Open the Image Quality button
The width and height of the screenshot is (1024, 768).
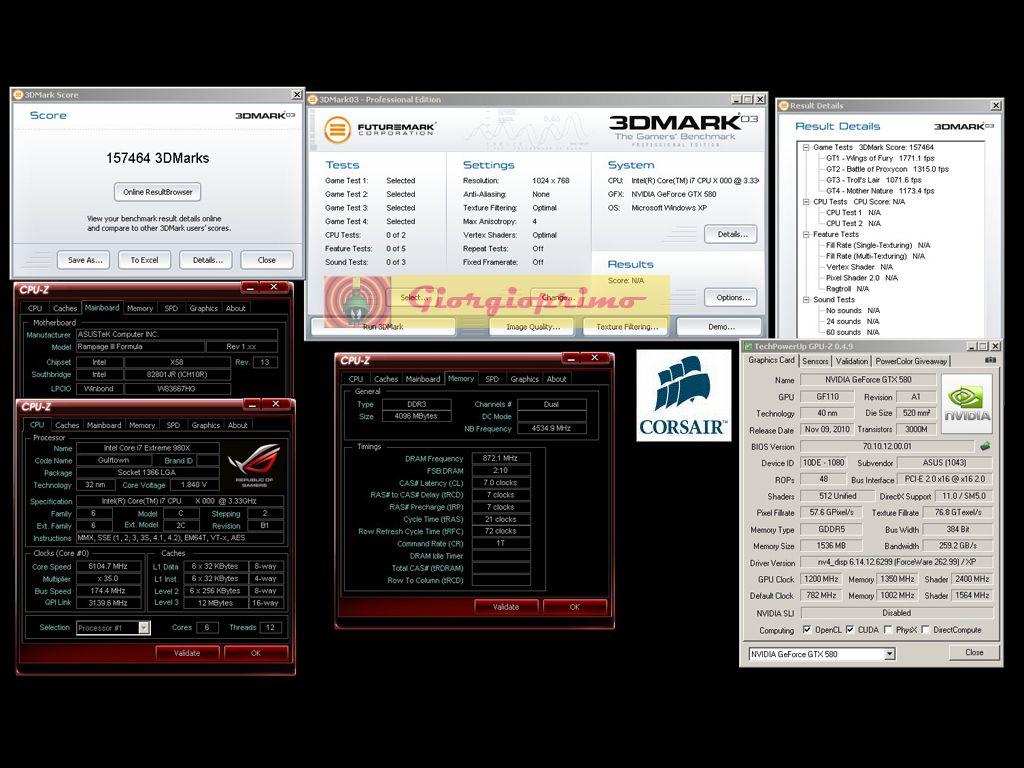coord(532,327)
